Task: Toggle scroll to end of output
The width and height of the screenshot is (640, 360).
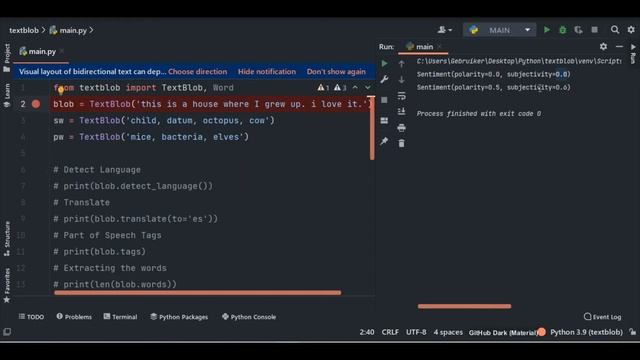Action: coord(402,111)
